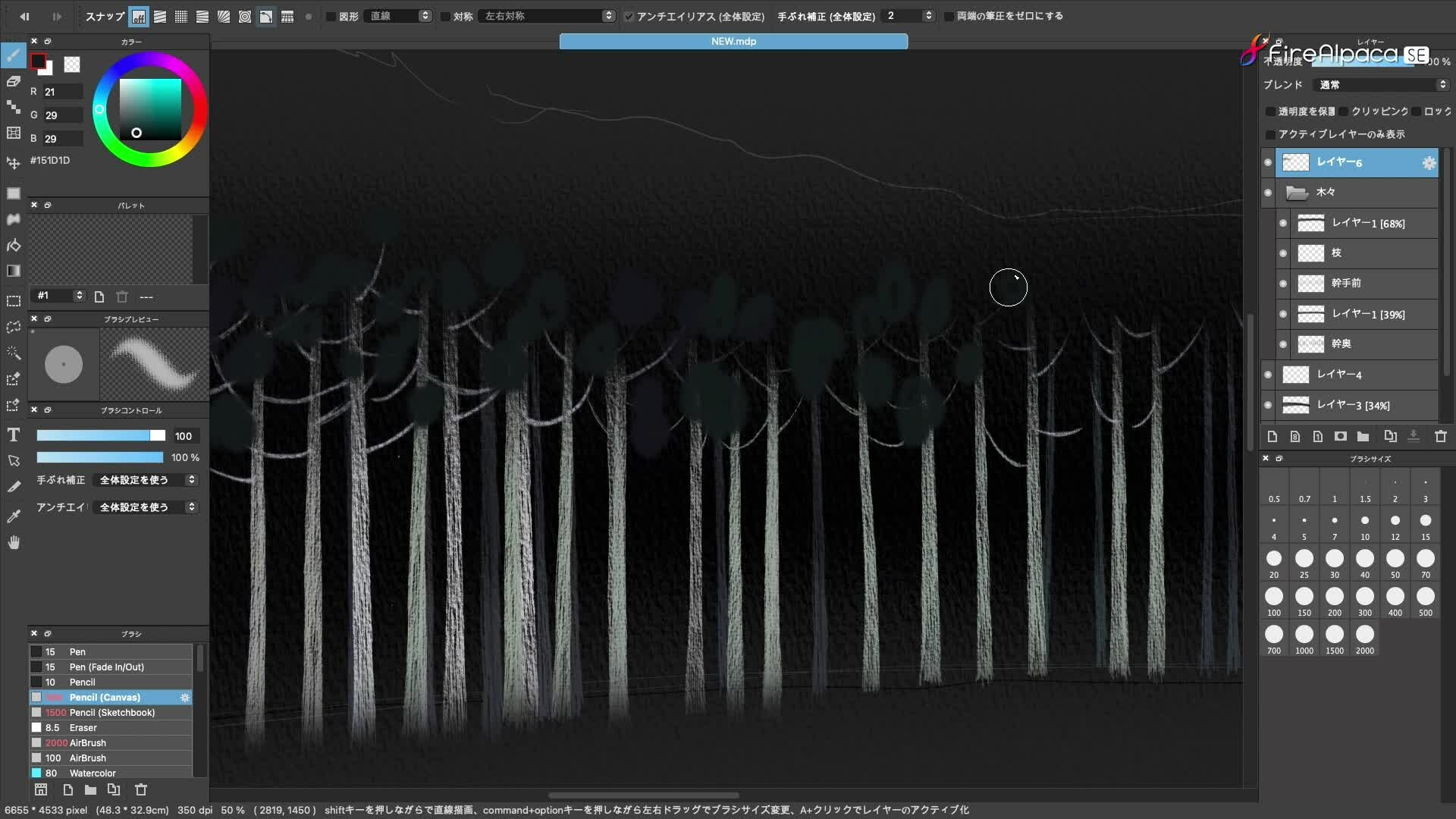Select the Eraser tool in toolbar
Viewport: 1456px width, 819px height.
tap(13, 81)
